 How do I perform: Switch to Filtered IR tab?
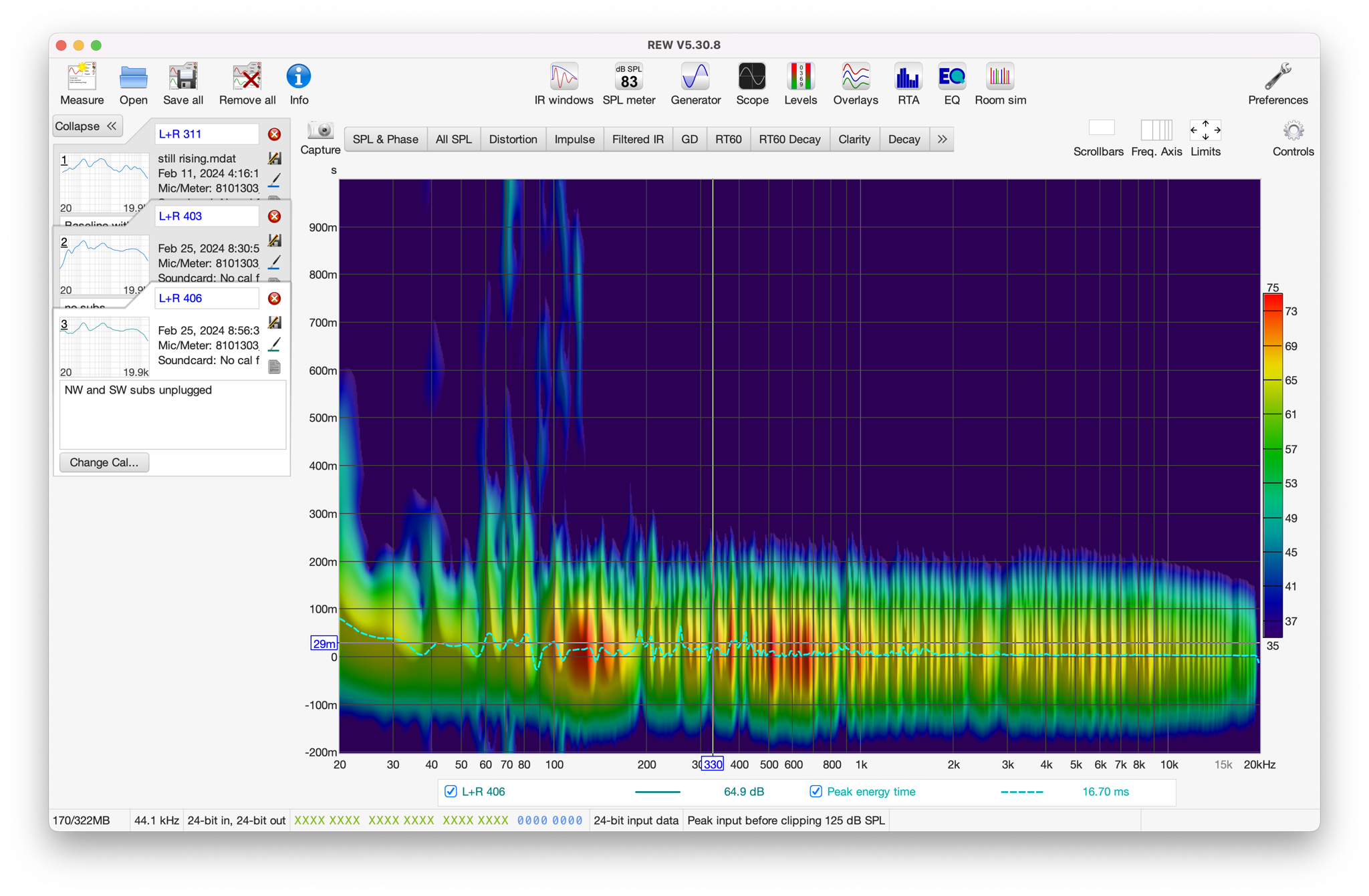(x=638, y=139)
